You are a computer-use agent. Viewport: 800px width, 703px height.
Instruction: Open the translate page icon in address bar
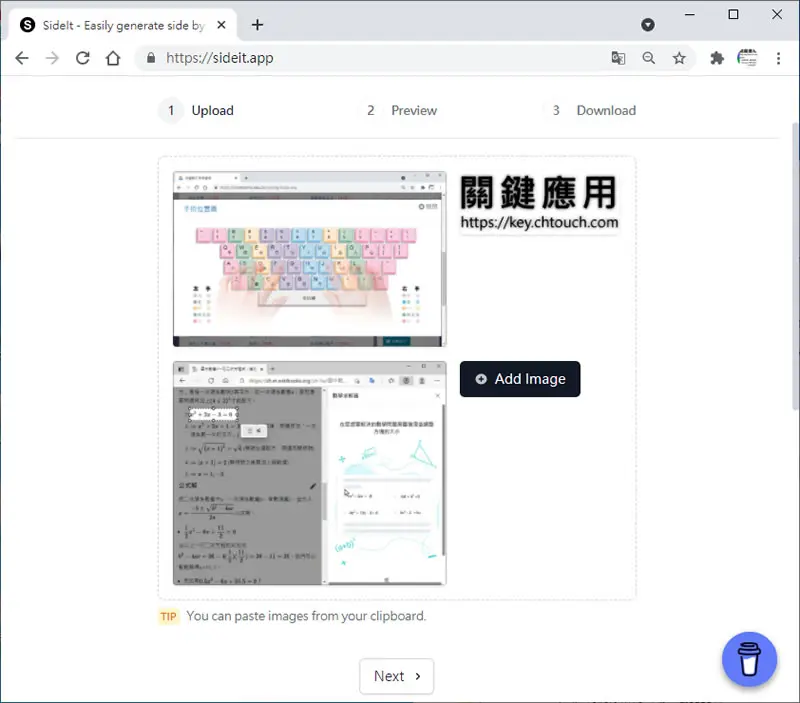[618, 58]
